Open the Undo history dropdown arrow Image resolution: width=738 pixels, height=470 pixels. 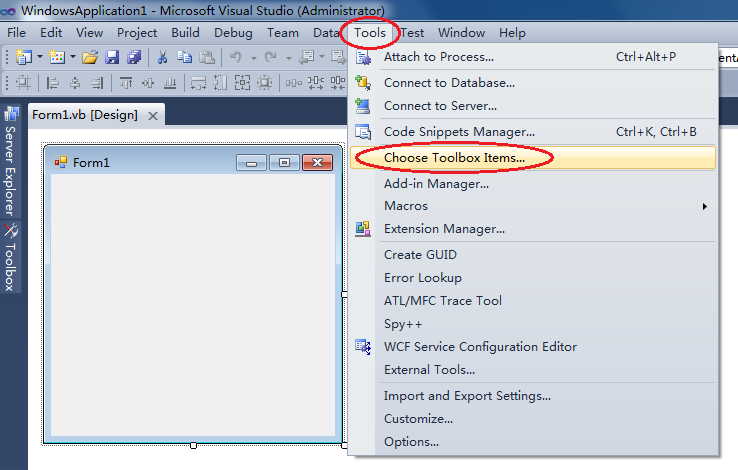pos(254,58)
